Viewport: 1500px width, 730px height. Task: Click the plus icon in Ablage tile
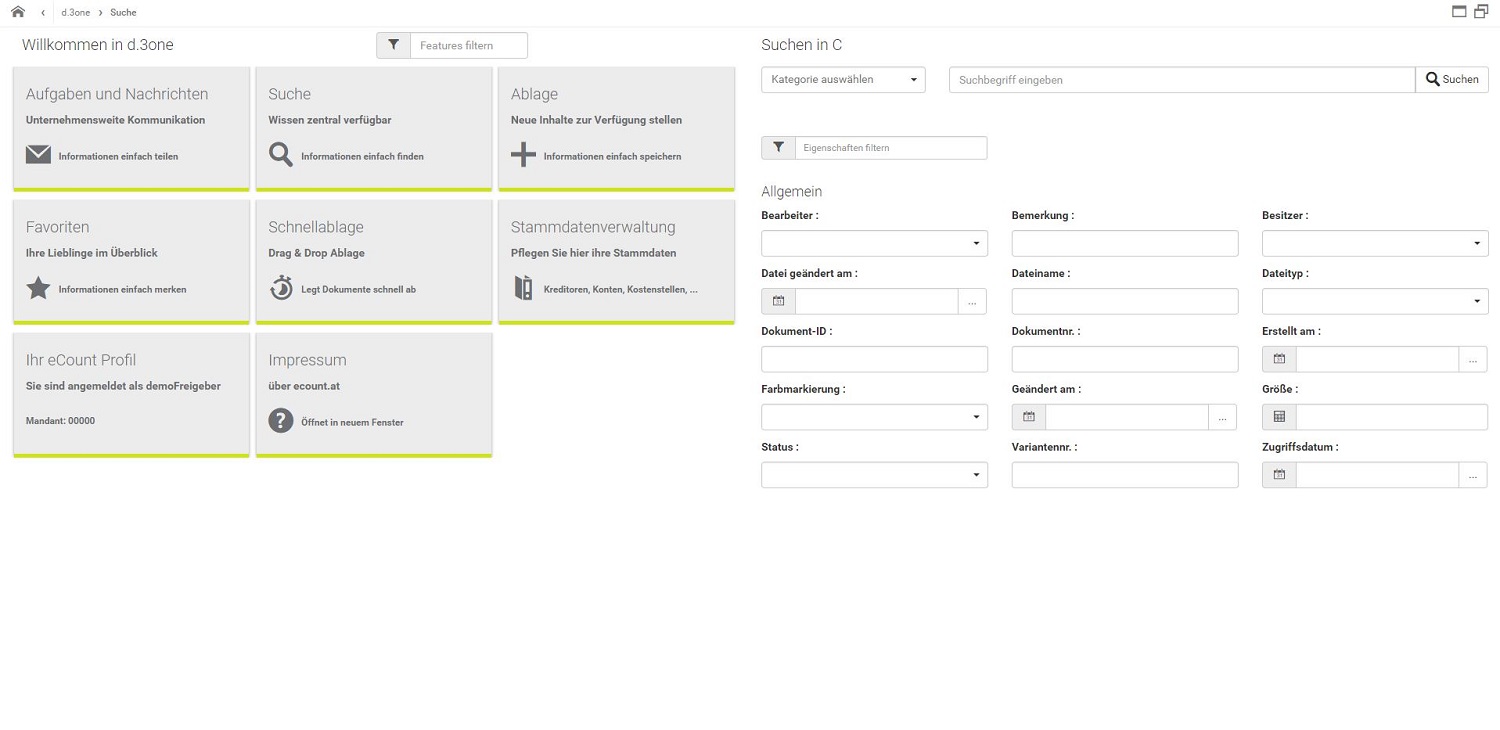tap(523, 155)
